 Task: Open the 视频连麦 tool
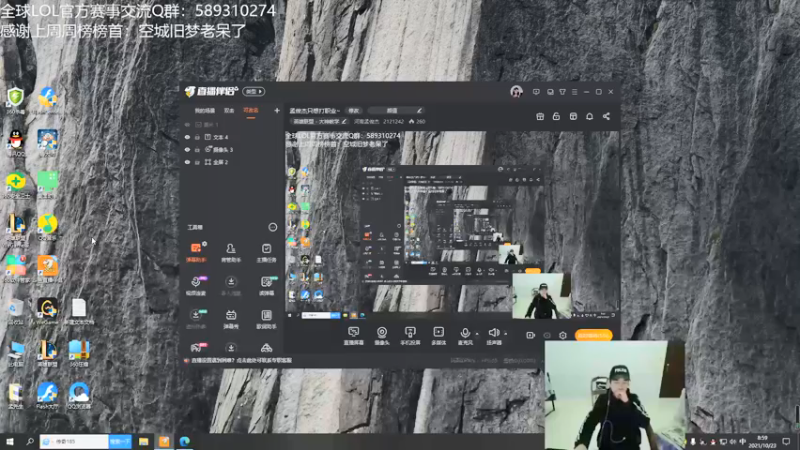coord(196,285)
